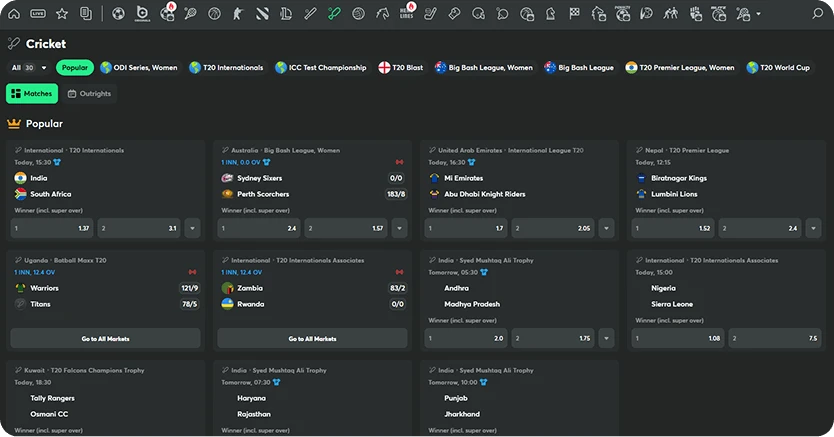Screen dimensions: 834x437
Task: Click Go to All Markets for Warriors vs Titans
Action: (105, 338)
